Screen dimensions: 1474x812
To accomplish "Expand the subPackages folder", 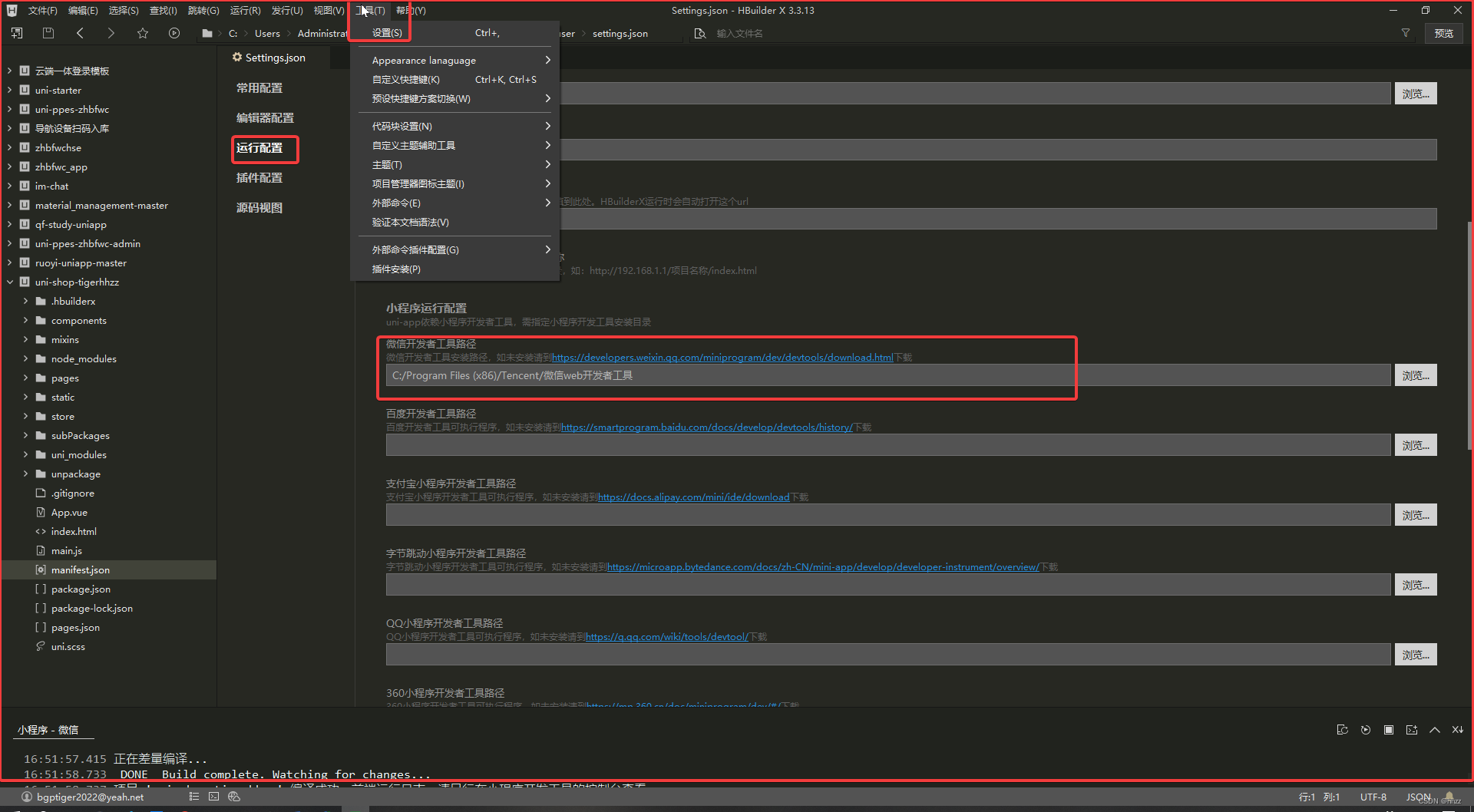I will click(25, 435).
